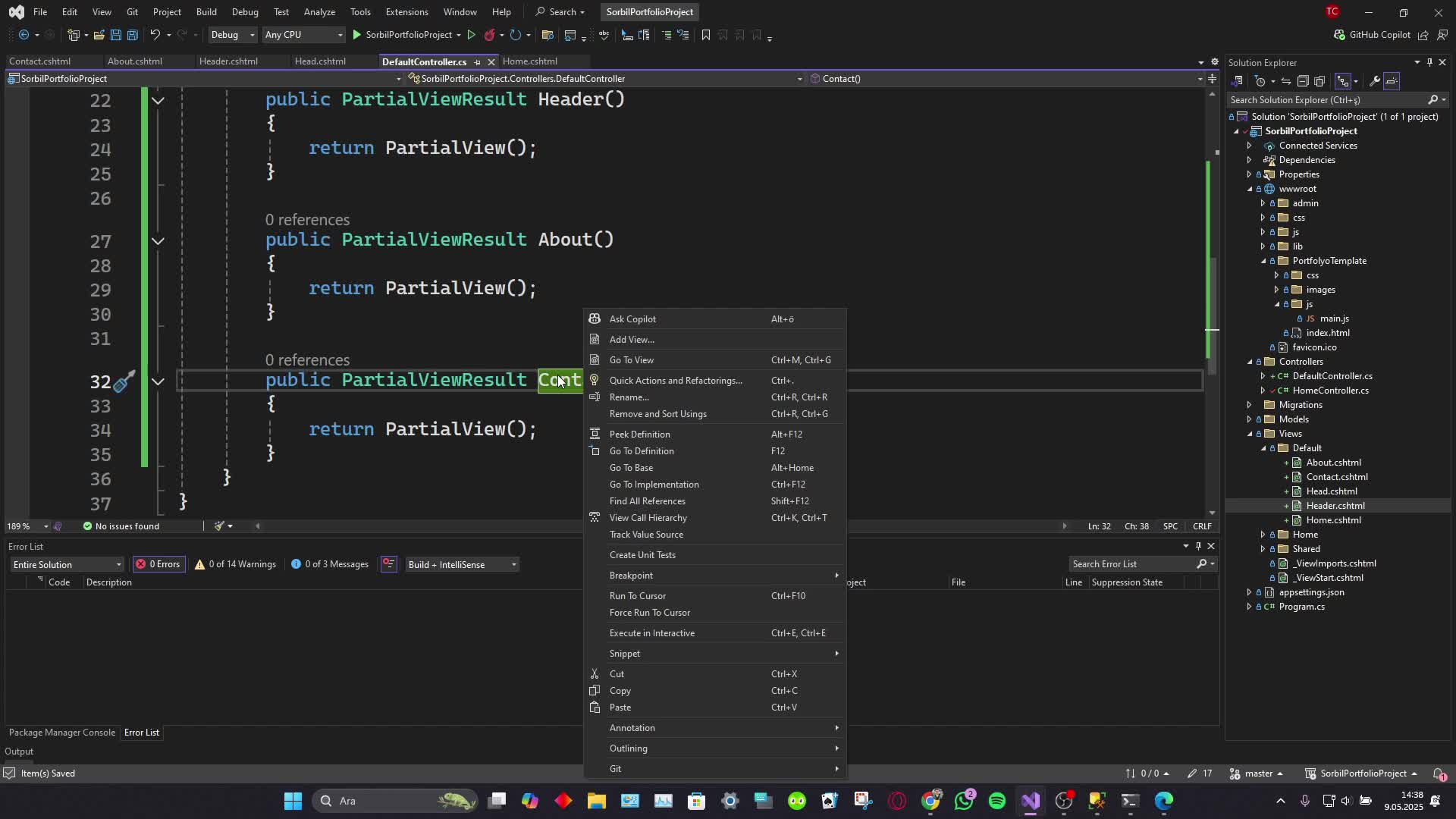Open GitHub Copilot in the top right
Image resolution: width=1456 pixels, height=819 pixels.
click(x=1372, y=35)
